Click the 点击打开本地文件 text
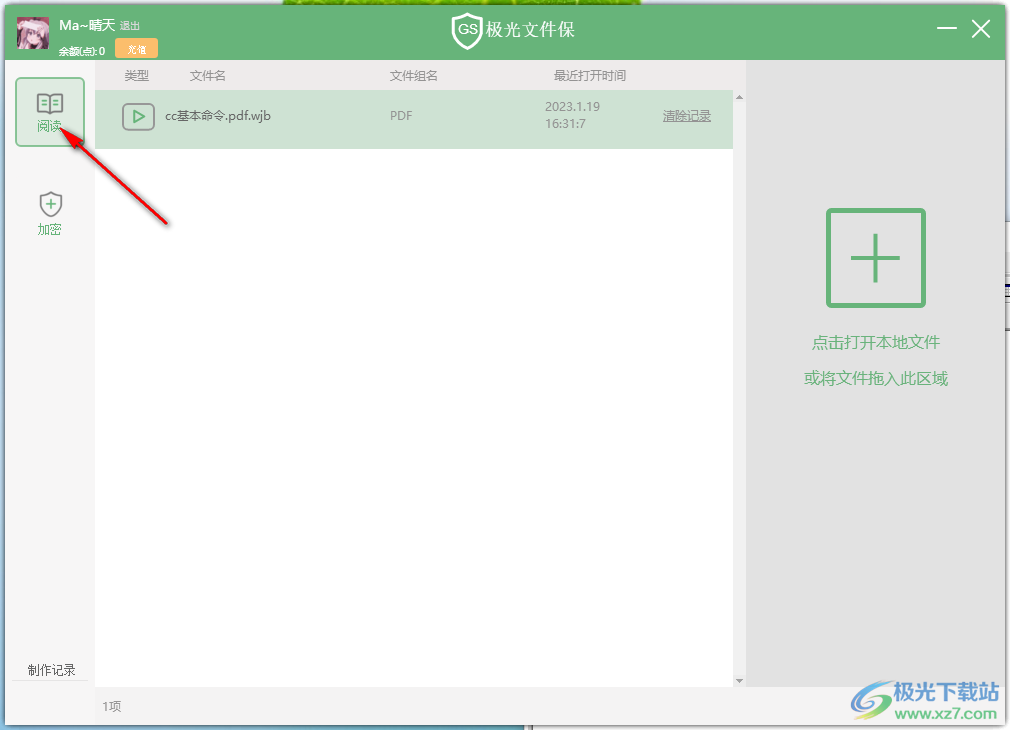This screenshot has width=1010, height=730. (x=875, y=342)
